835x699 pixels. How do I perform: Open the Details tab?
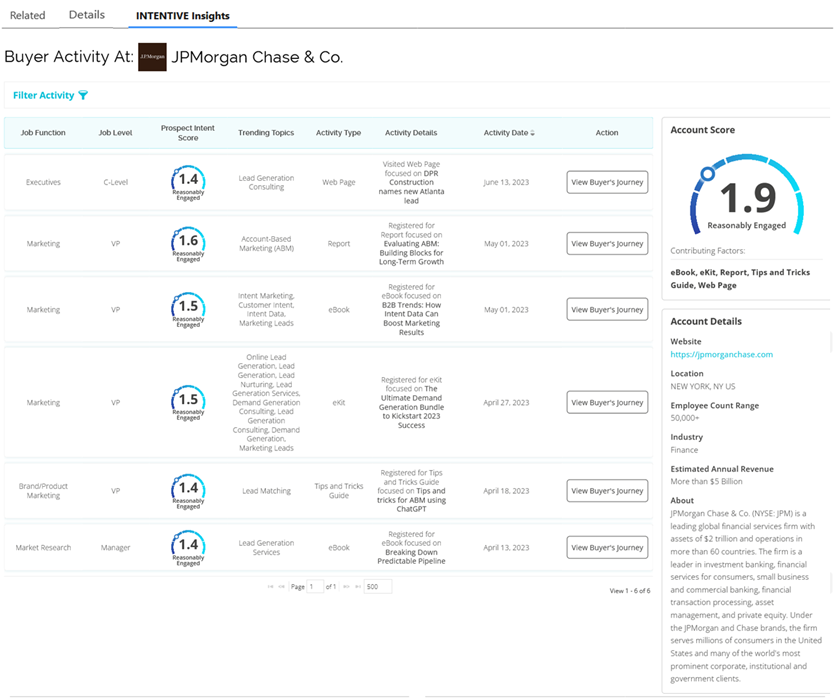pyautogui.click(x=87, y=15)
